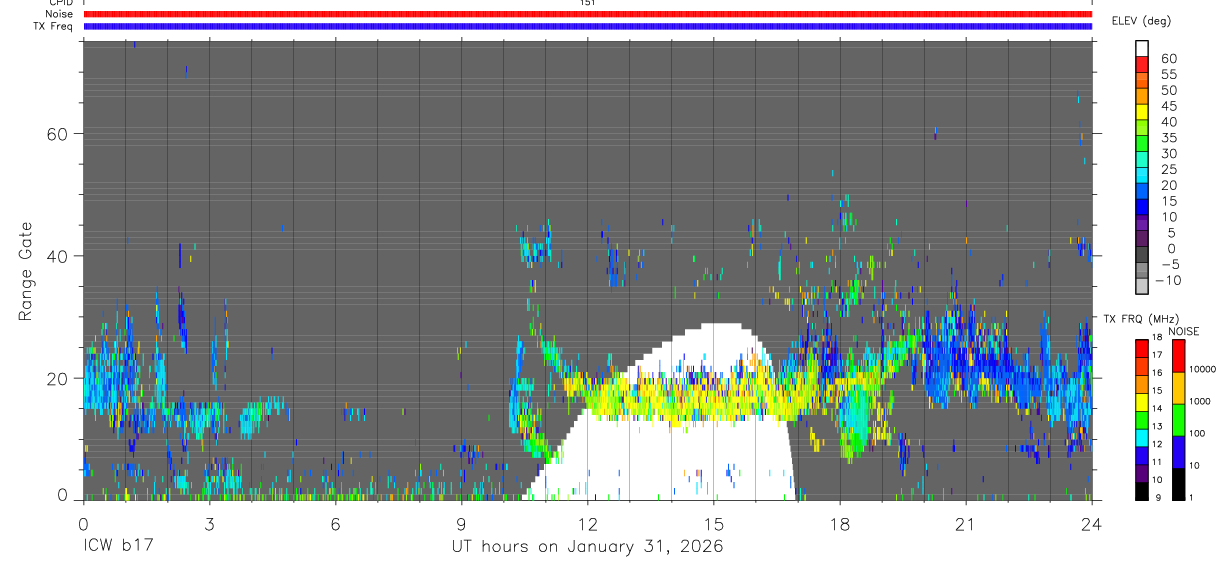The image size is (1228, 567).
Task: Select the green segment of NOISE color bar
Action: (x=1178, y=420)
